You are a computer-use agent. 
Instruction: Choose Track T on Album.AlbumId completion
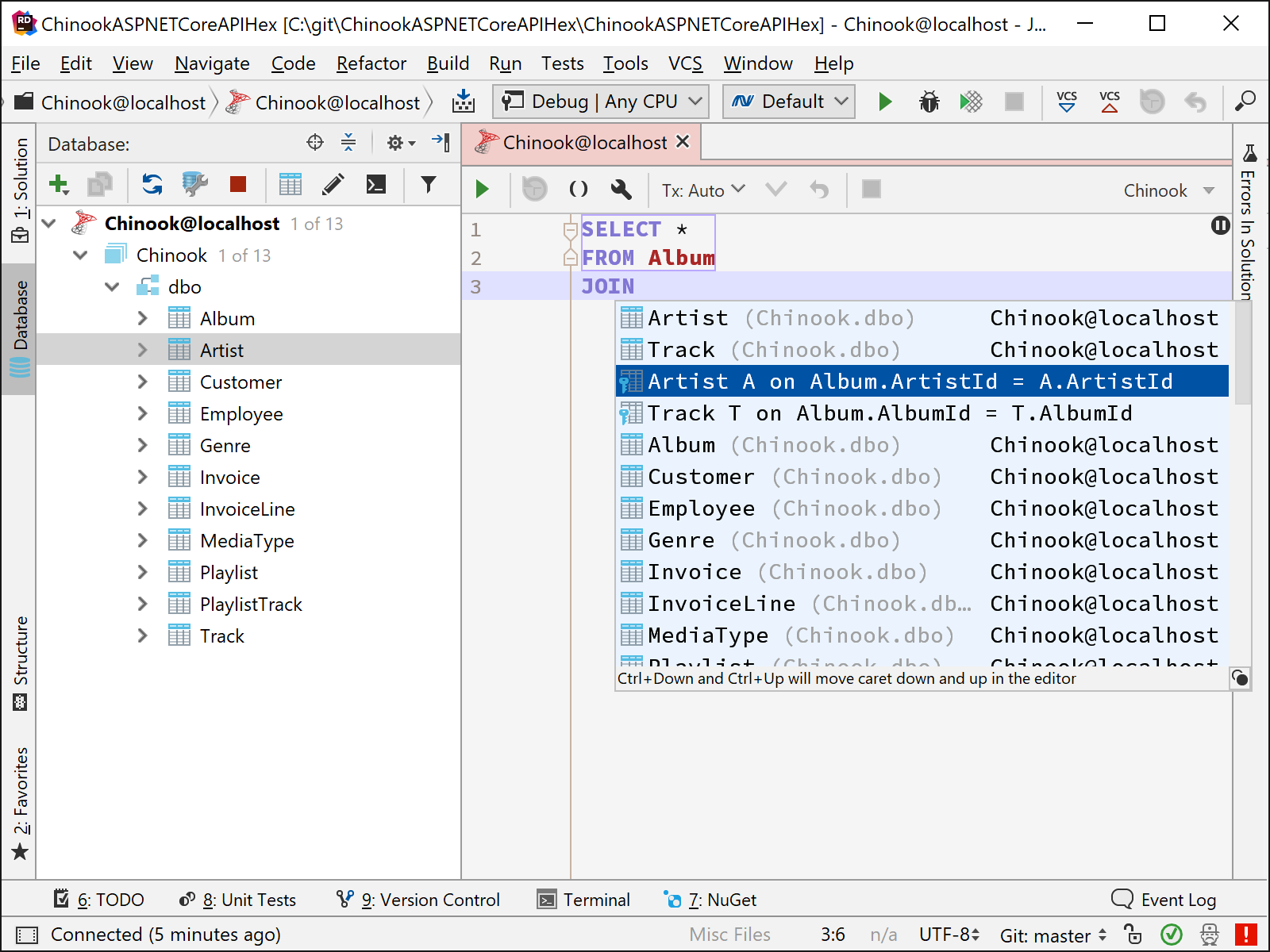point(922,413)
